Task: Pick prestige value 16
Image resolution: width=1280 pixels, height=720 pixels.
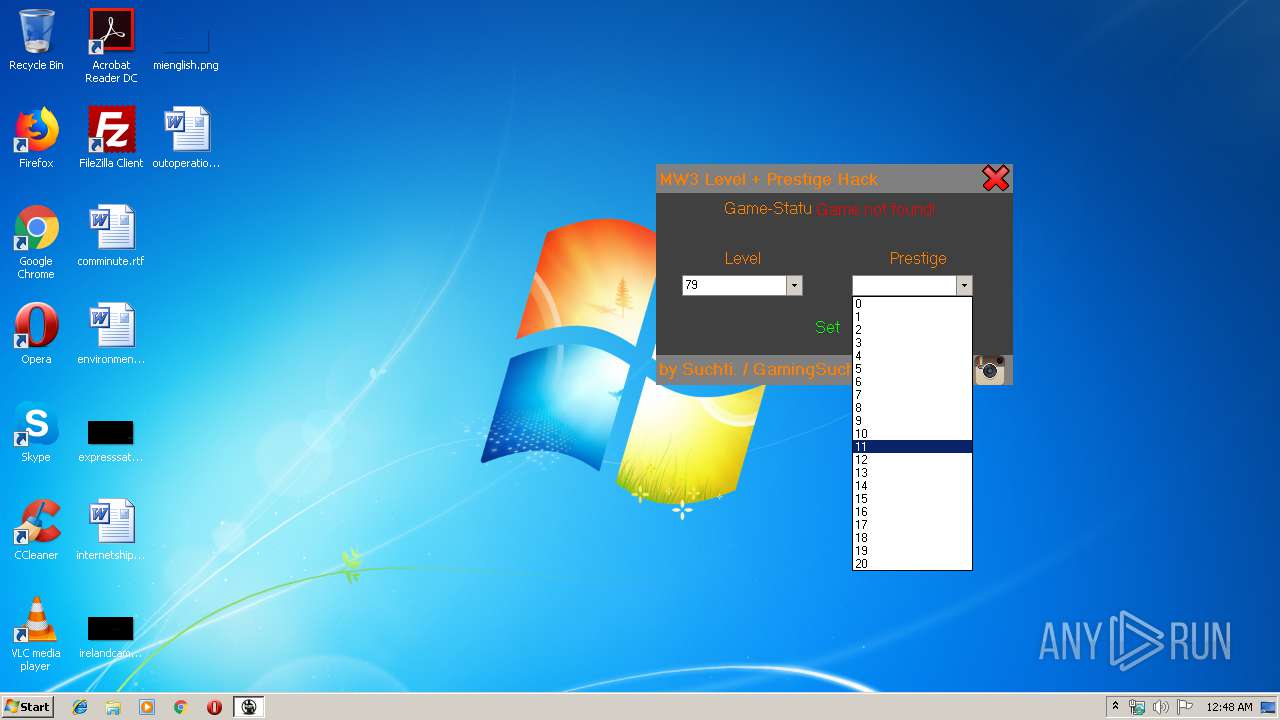Action: (912, 512)
